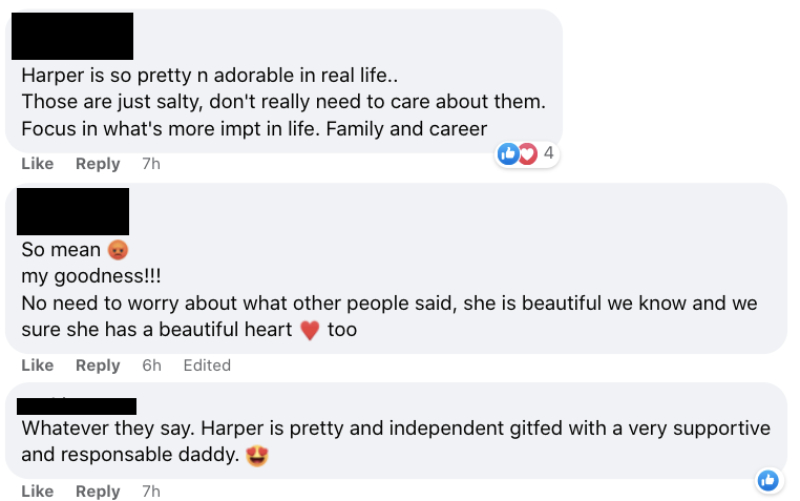Open the reaction count of 4

548,154
